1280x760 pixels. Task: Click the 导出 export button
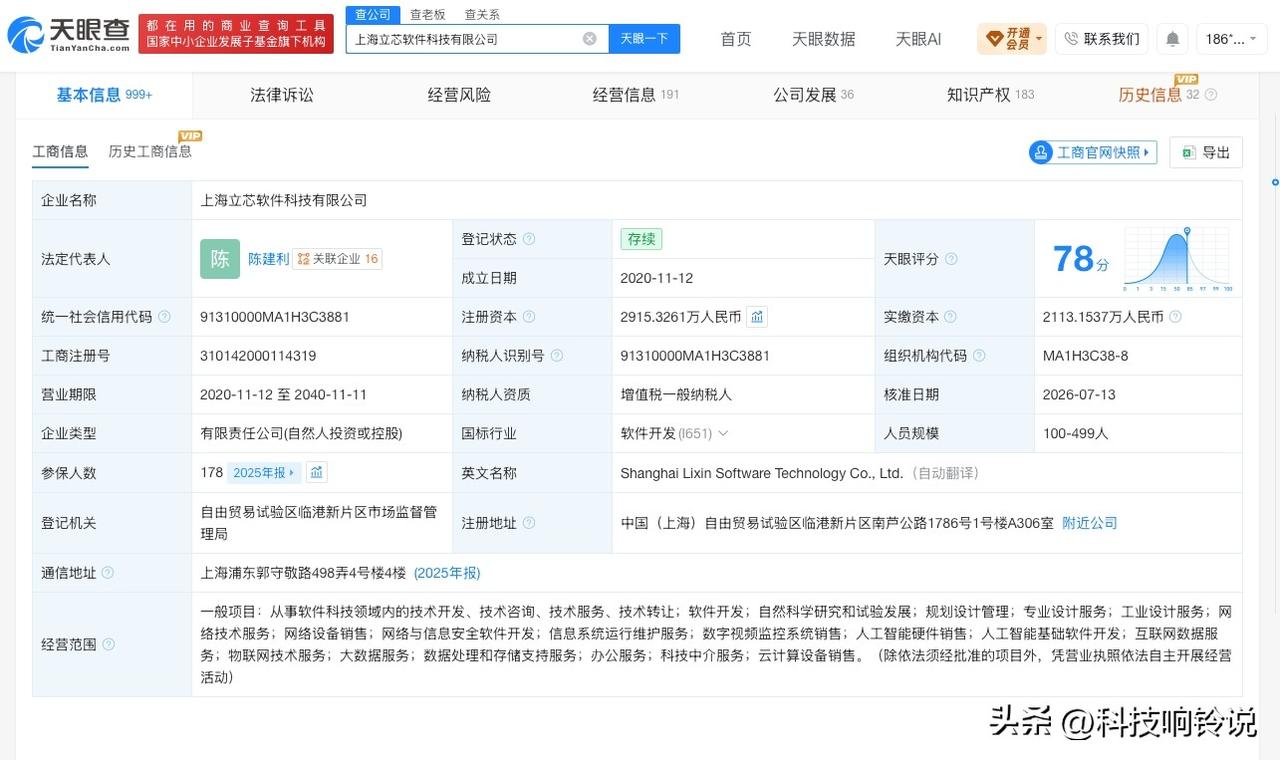coord(1206,152)
